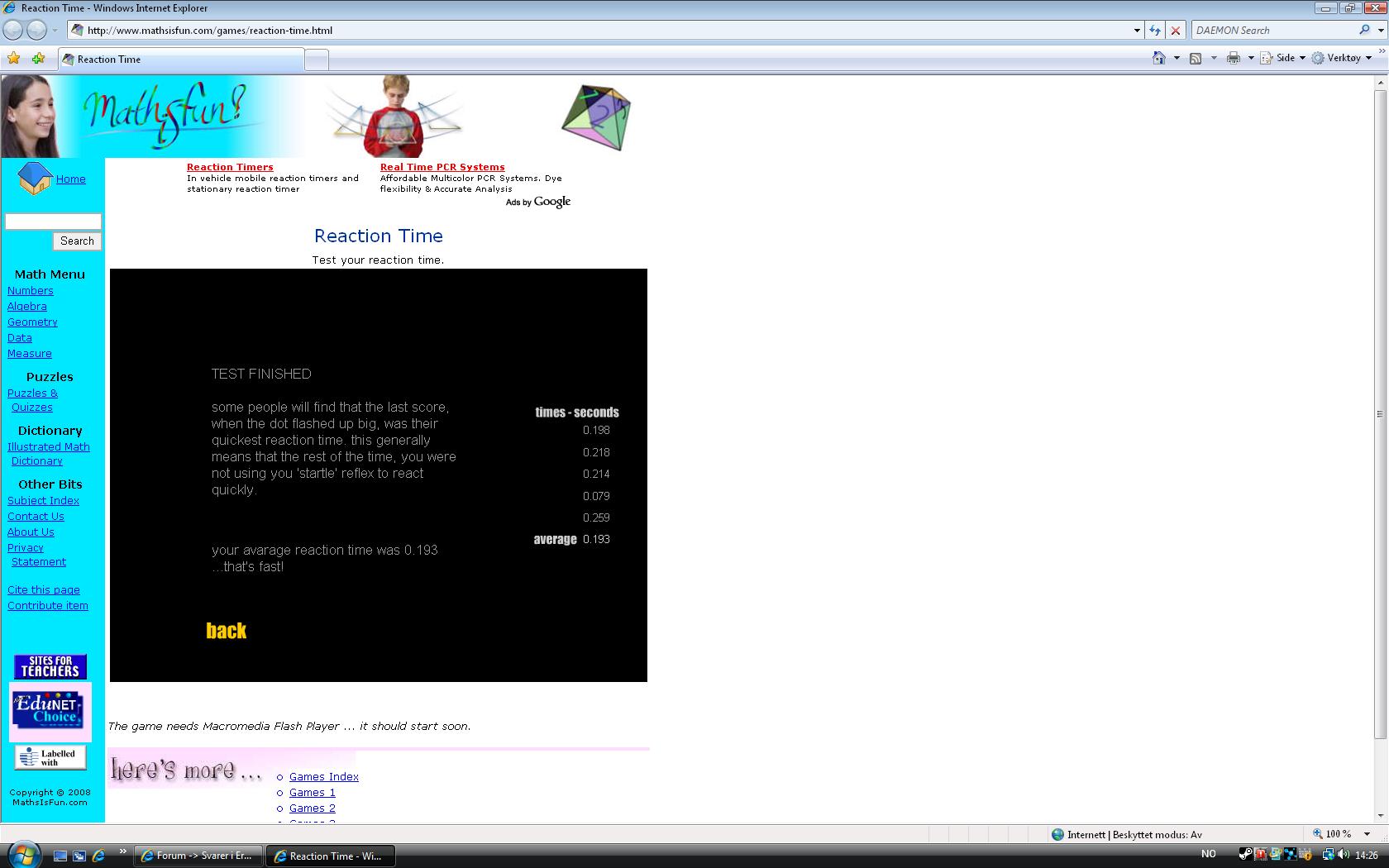Viewport: 1389px width, 868px height.
Task: Click the Search button in sidebar
Action: (77, 241)
